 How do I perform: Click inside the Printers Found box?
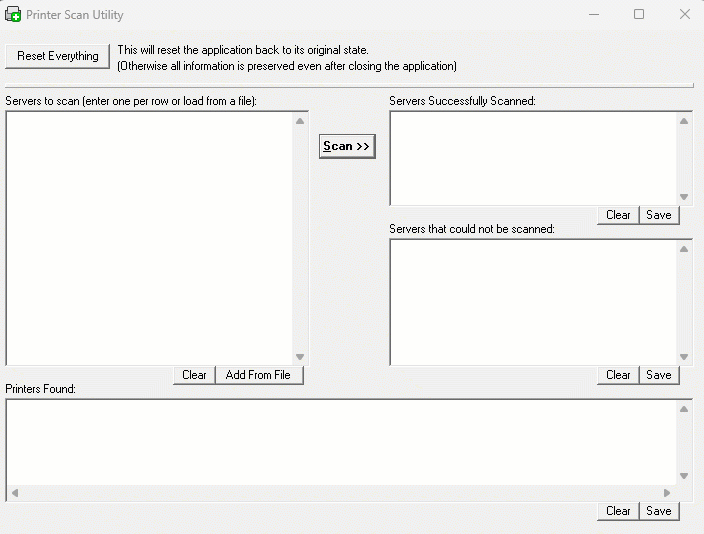point(341,442)
